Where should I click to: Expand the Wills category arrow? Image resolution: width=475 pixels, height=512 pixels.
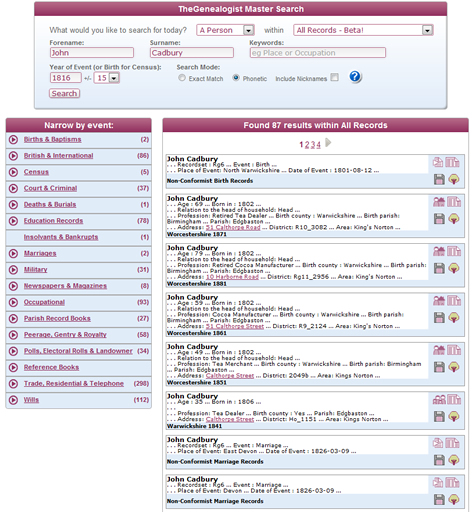(x=13, y=400)
